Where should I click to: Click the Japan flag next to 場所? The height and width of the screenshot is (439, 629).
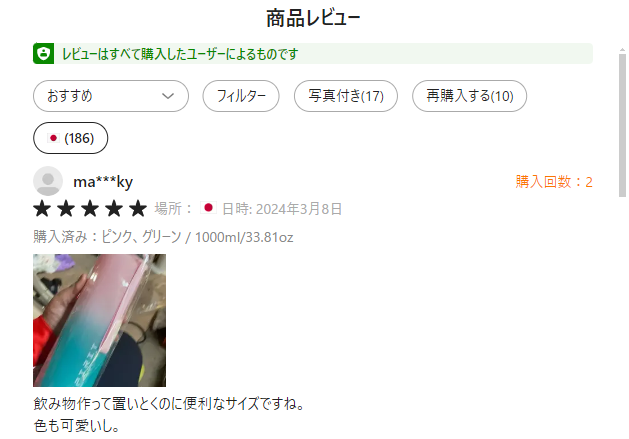(x=208, y=208)
